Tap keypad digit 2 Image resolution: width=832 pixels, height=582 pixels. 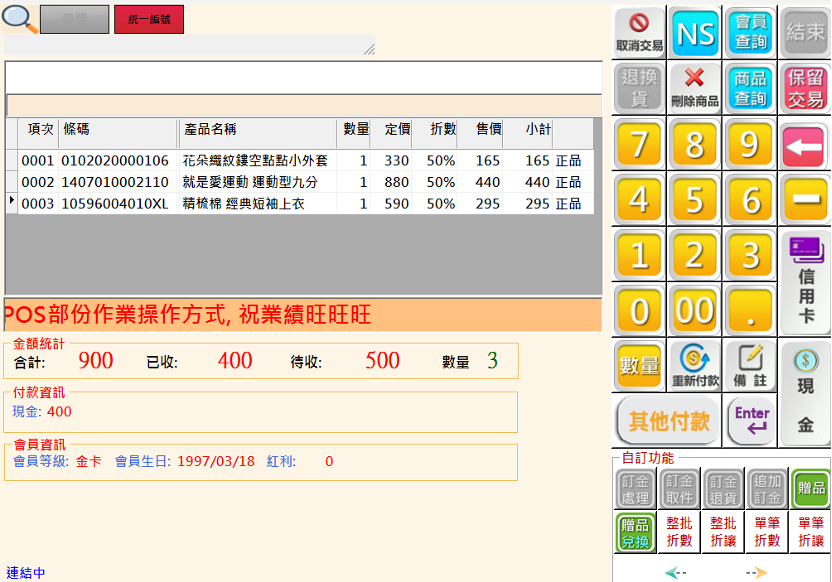coord(695,255)
